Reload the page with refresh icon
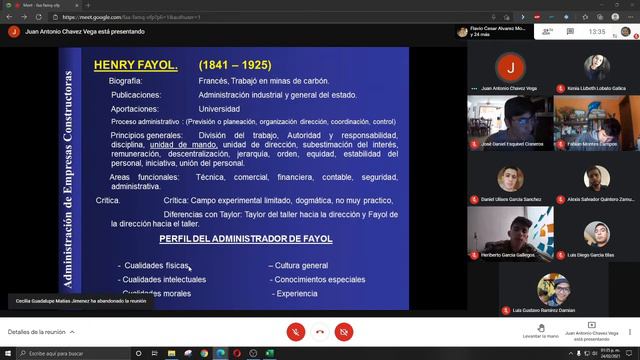Image resolution: width=640 pixels, height=360 pixels. click(39, 17)
